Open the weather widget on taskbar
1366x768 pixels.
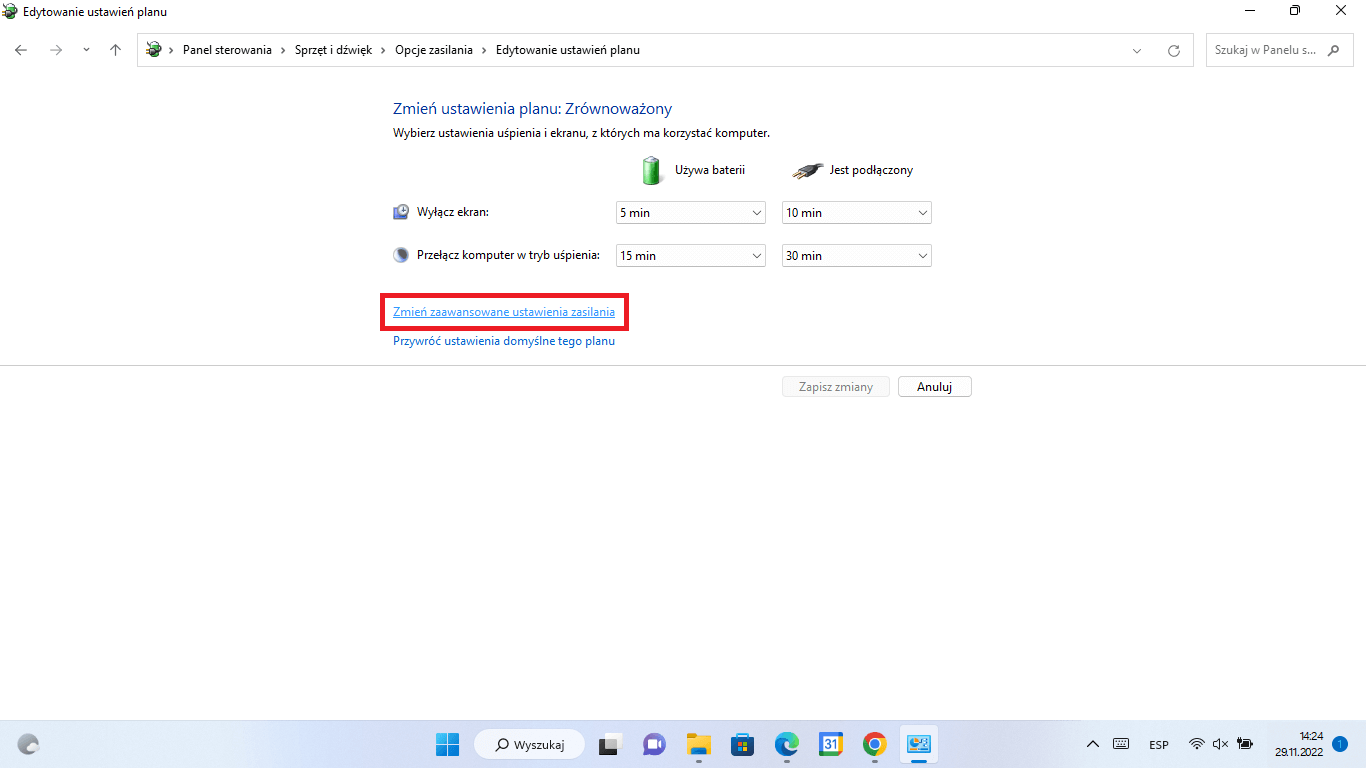pyautogui.click(x=29, y=745)
